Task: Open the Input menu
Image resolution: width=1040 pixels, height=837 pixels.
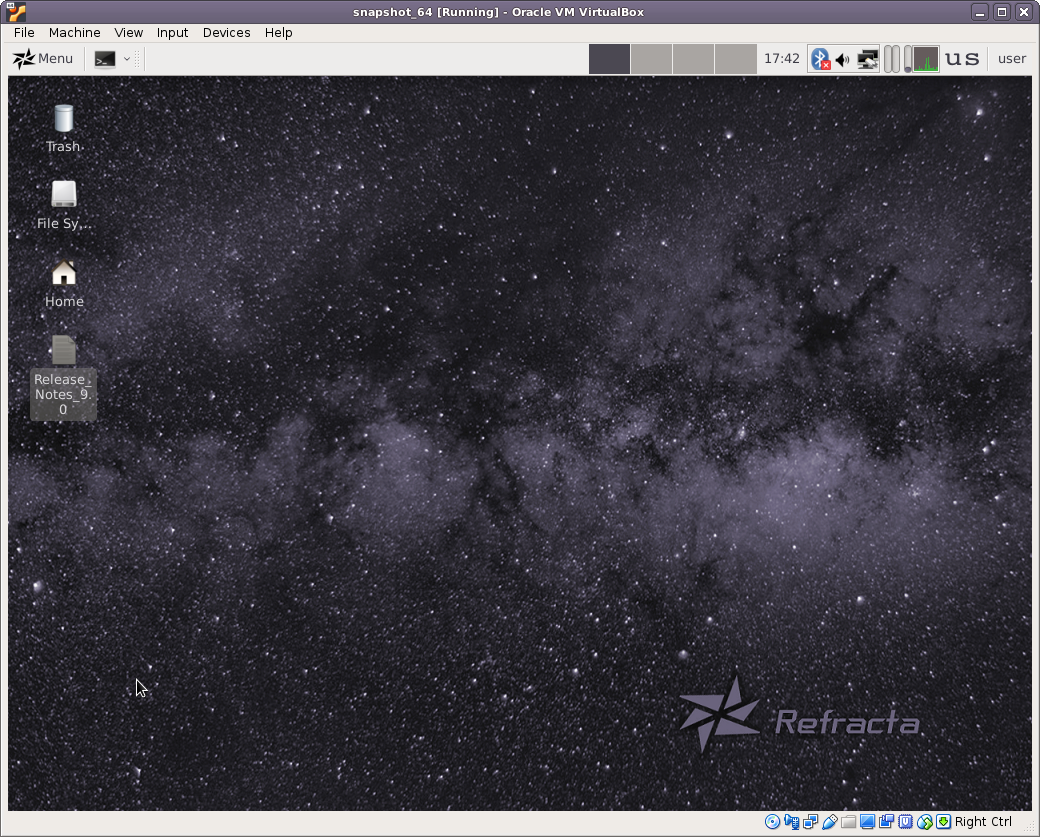Action: pos(172,32)
